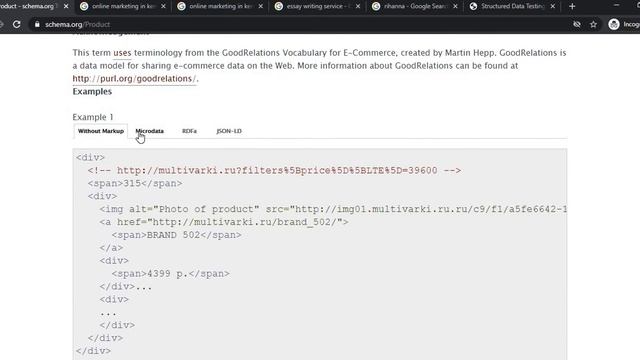Minimize the browser window
Screen dimensions: 640x360
pyautogui.click(x=616, y=6)
